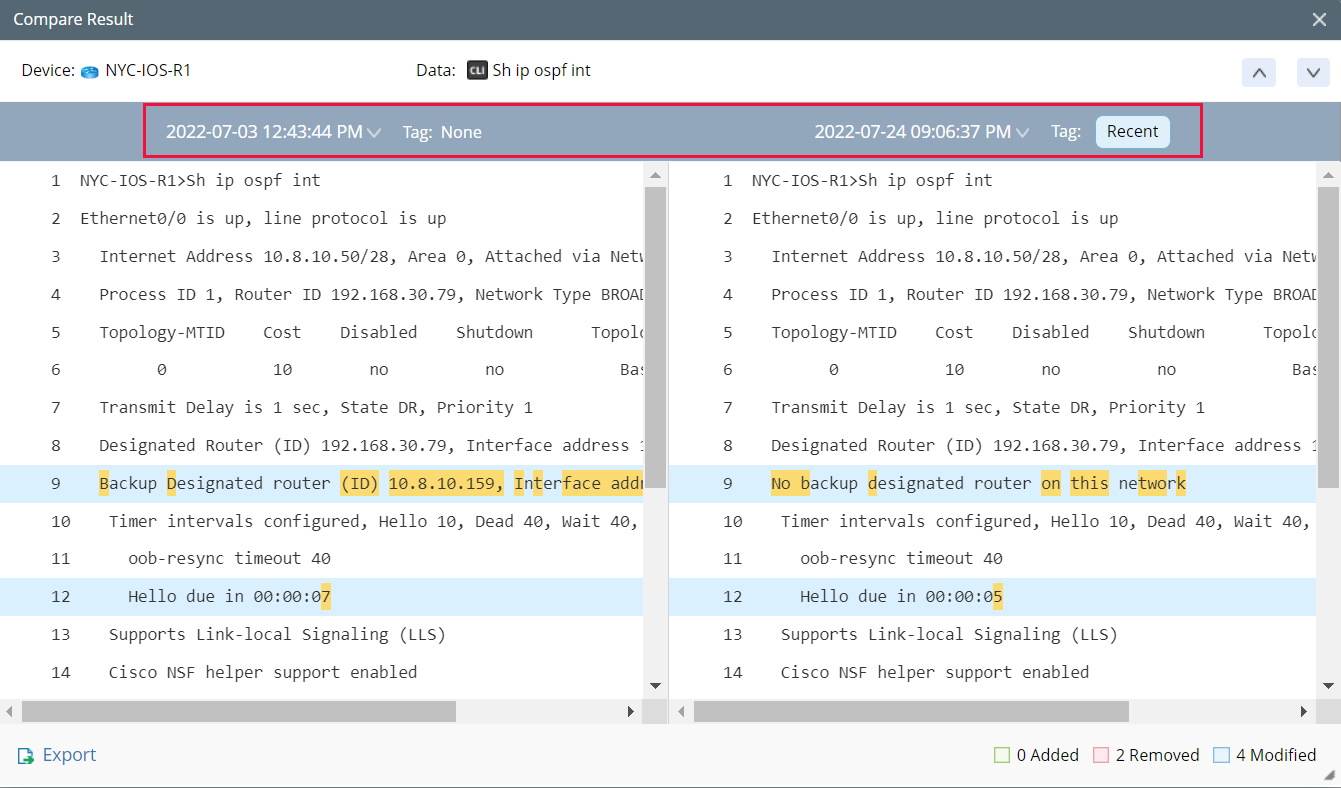
Task: Click the CLI badge before Sh ip ospf int
Action: tap(476, 70)
